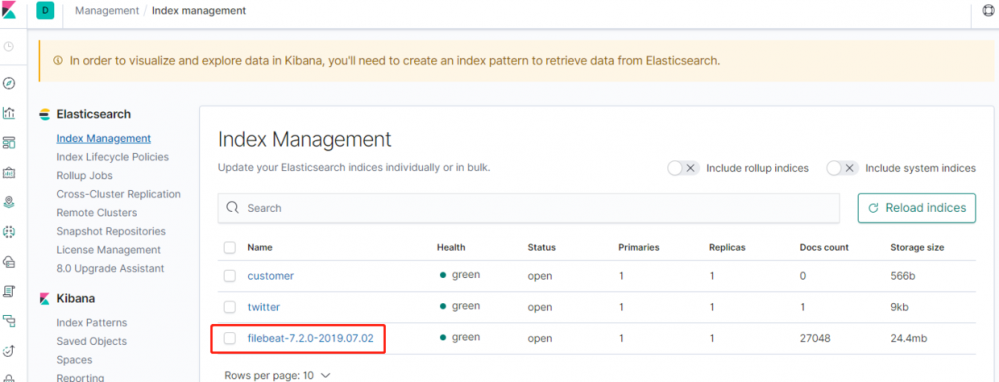This screenshot has height=382, width=999.
Task: Sort by Name column header
Action: tap(260, 247)
